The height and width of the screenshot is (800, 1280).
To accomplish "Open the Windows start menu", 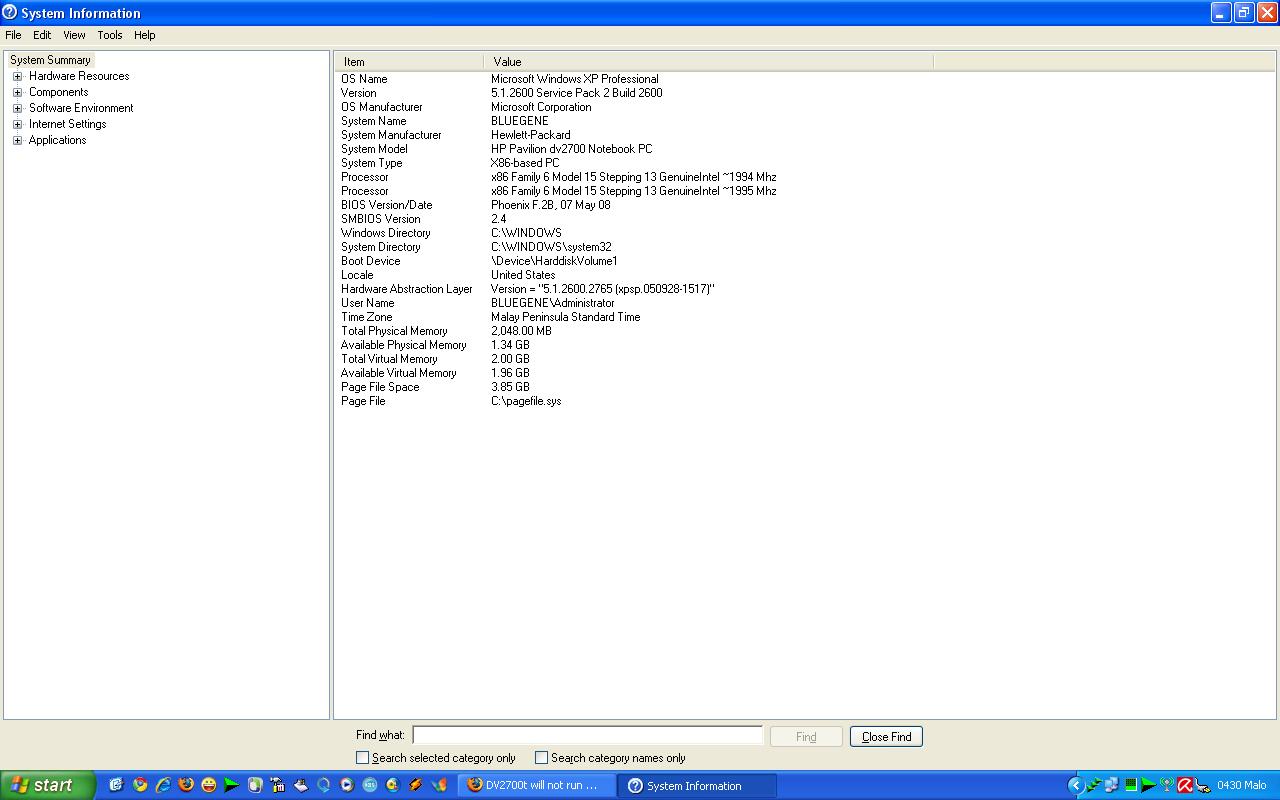I will 48,785.
